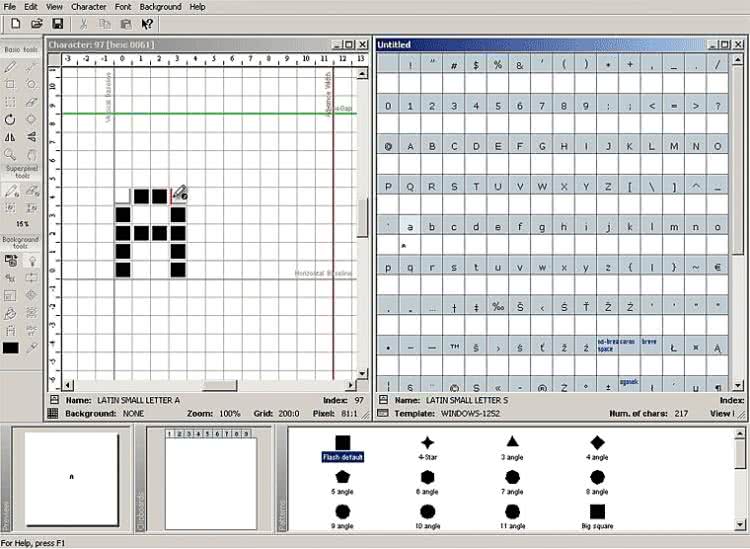The image size is (750, 549).
Task: Open an existing font file
Action: (x=37, y=23)
